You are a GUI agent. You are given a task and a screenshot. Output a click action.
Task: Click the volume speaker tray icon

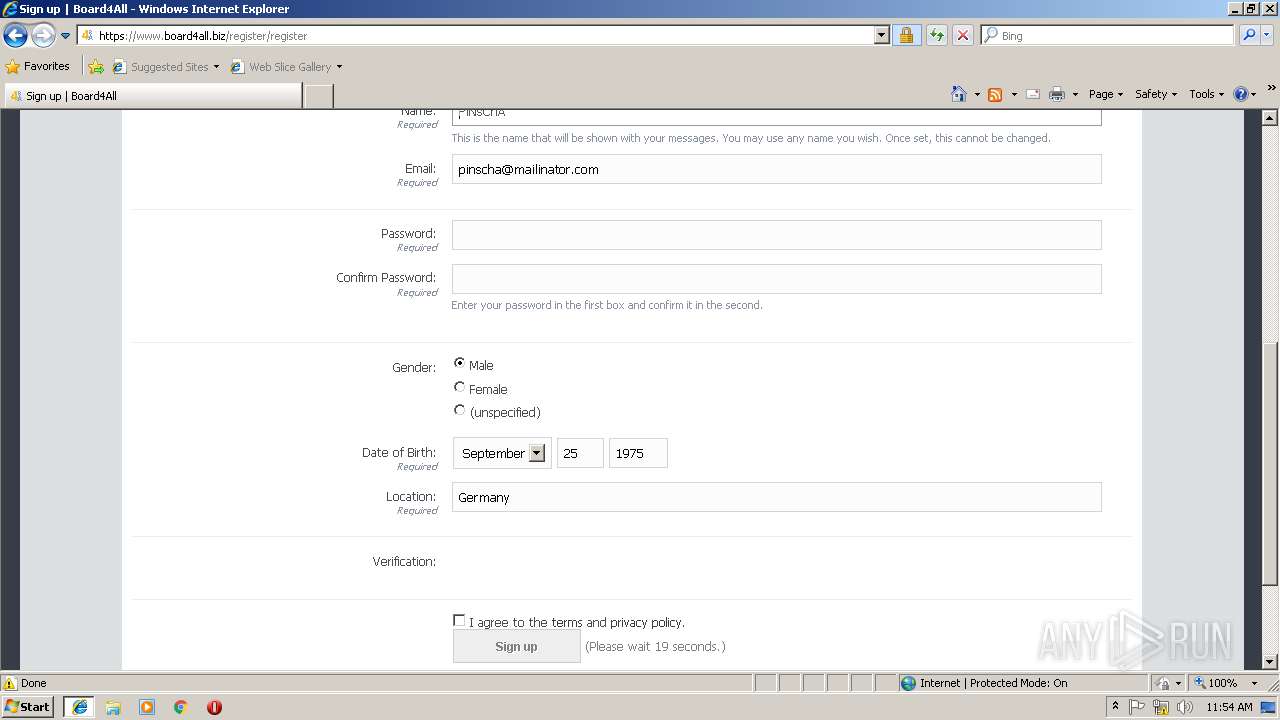point(1184,707)
